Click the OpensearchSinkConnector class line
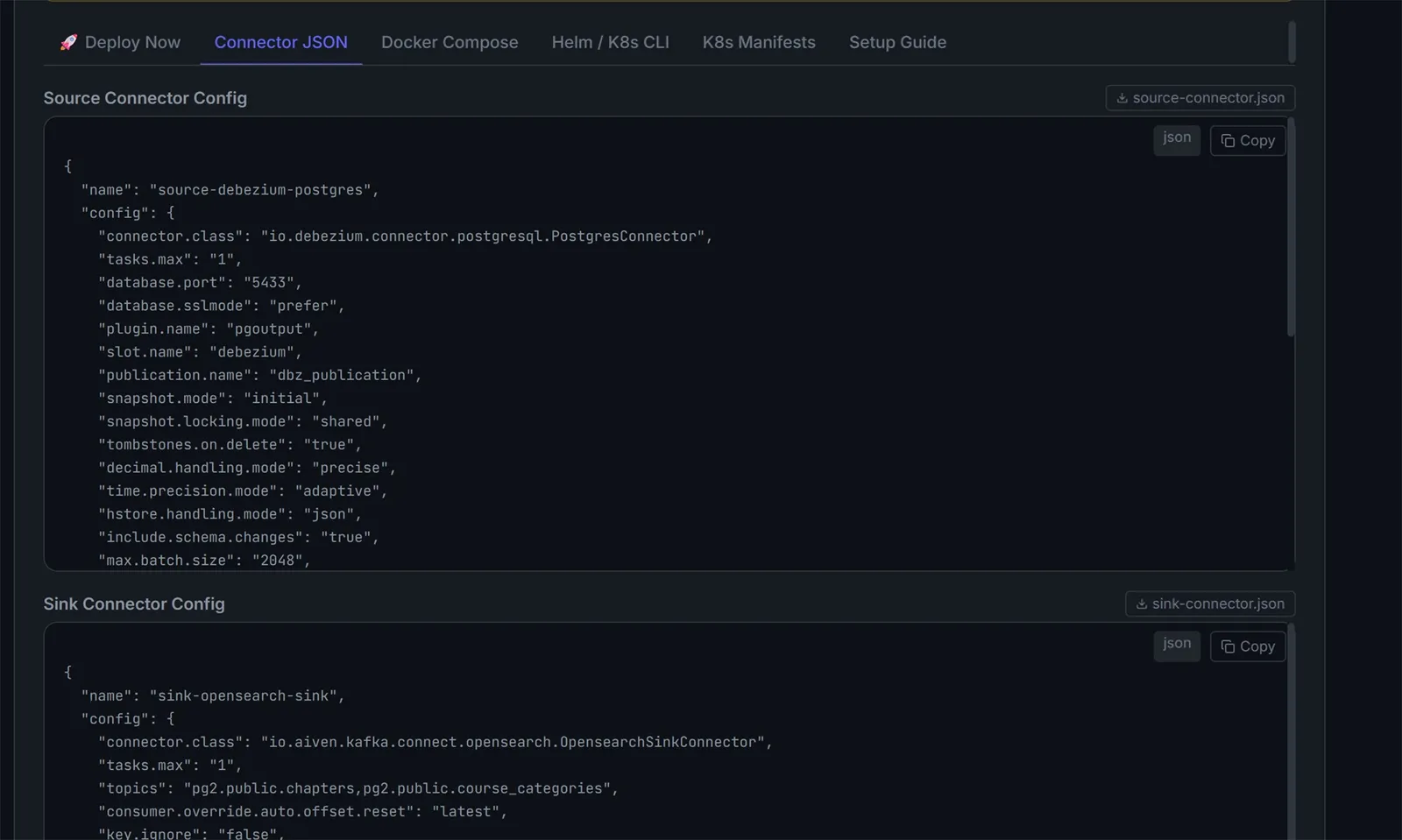 click(435, 742)
